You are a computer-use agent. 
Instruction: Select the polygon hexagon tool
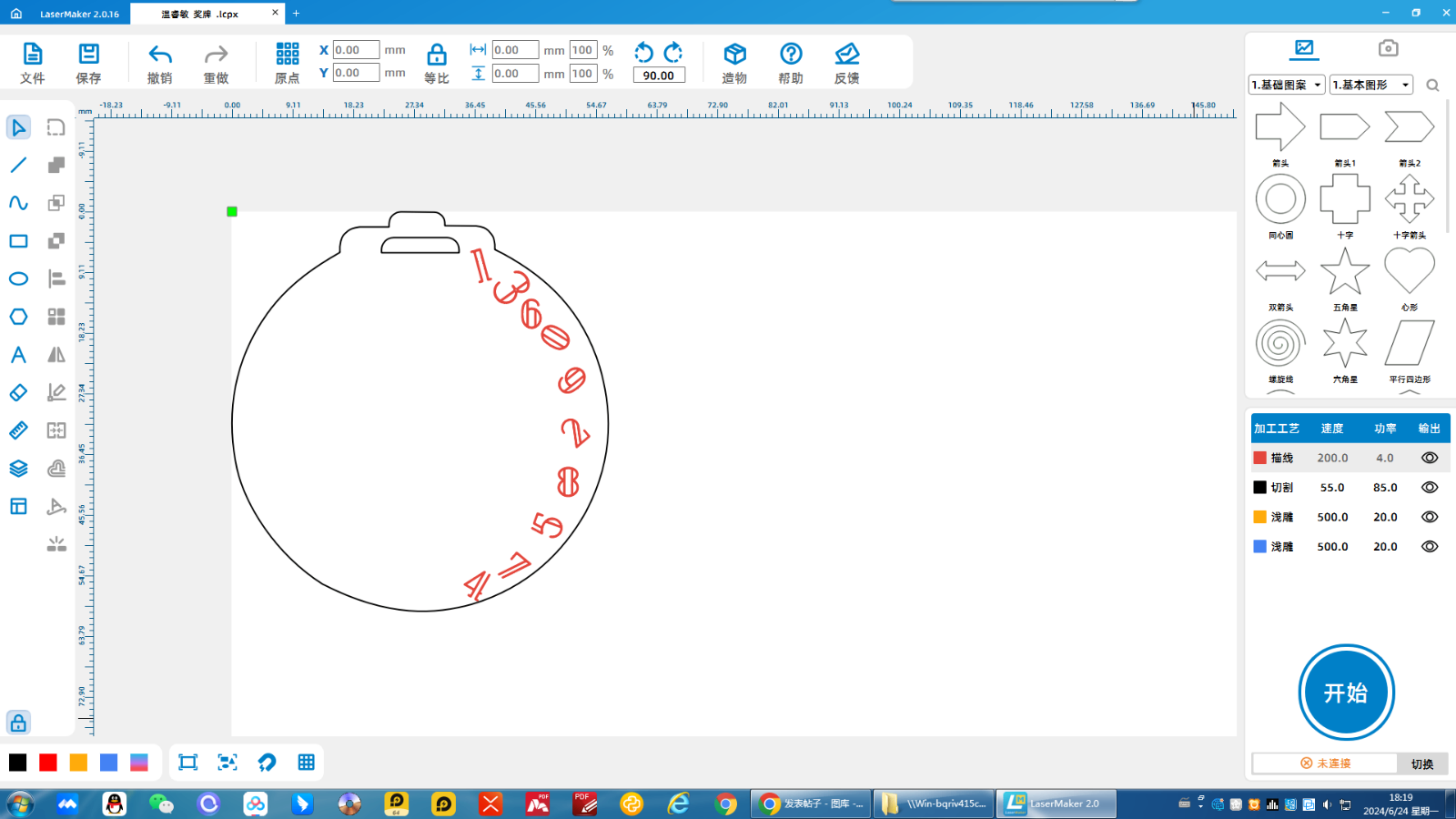click(x=18, y=317)
